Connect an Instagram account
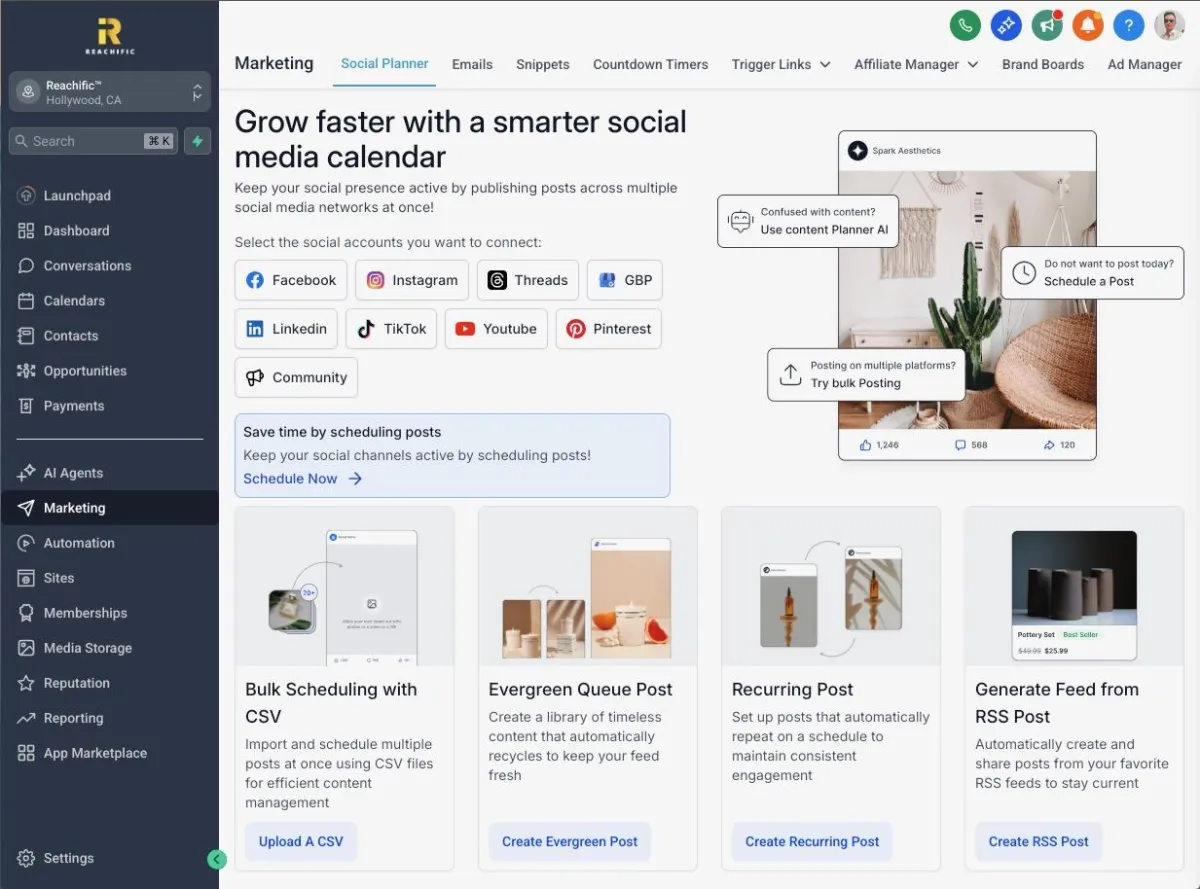The width and height of the screenshot is (1200, 889). tap(412, 280)
